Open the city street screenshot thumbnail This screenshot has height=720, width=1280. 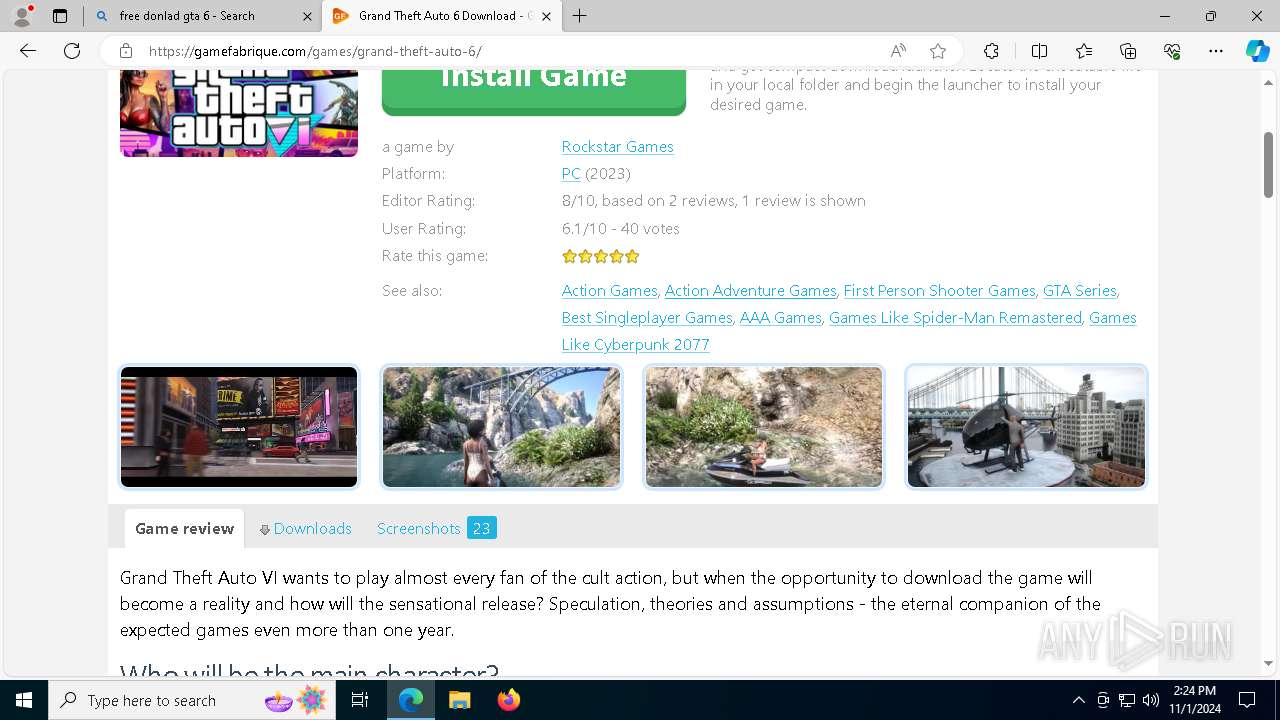239,427
